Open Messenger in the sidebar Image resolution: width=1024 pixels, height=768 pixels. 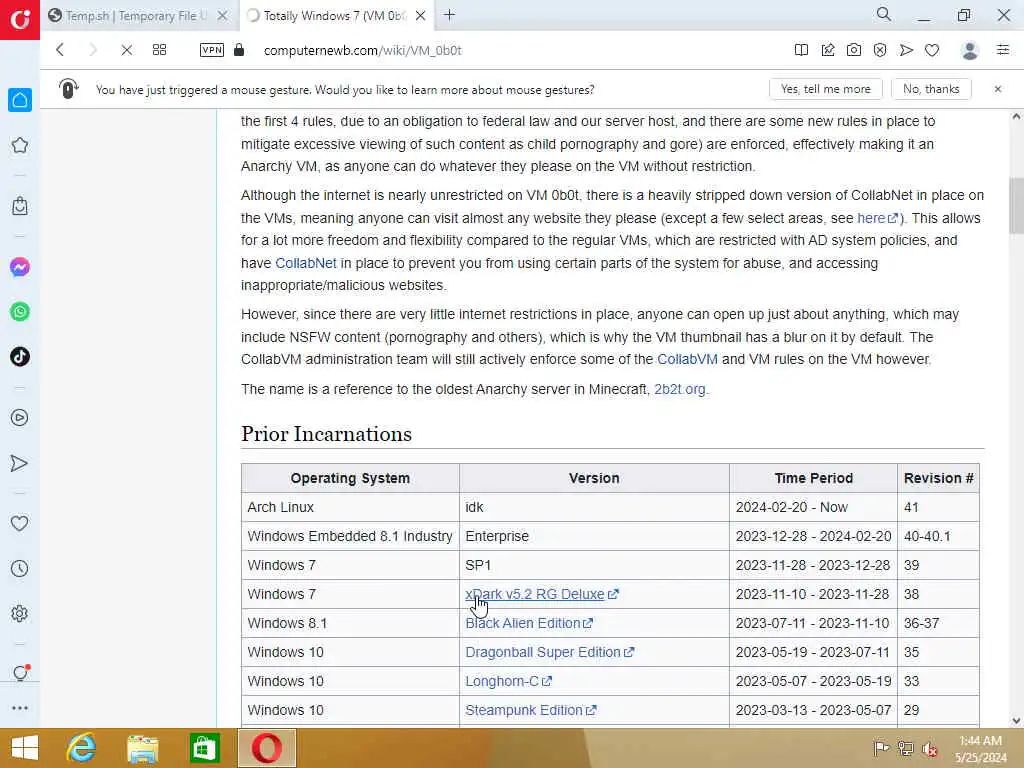click(20, 266)
